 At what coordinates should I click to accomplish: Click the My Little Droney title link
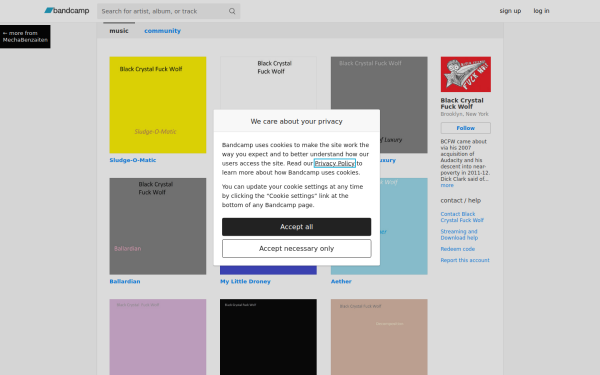pyautogui.click(x=245, y=281)
